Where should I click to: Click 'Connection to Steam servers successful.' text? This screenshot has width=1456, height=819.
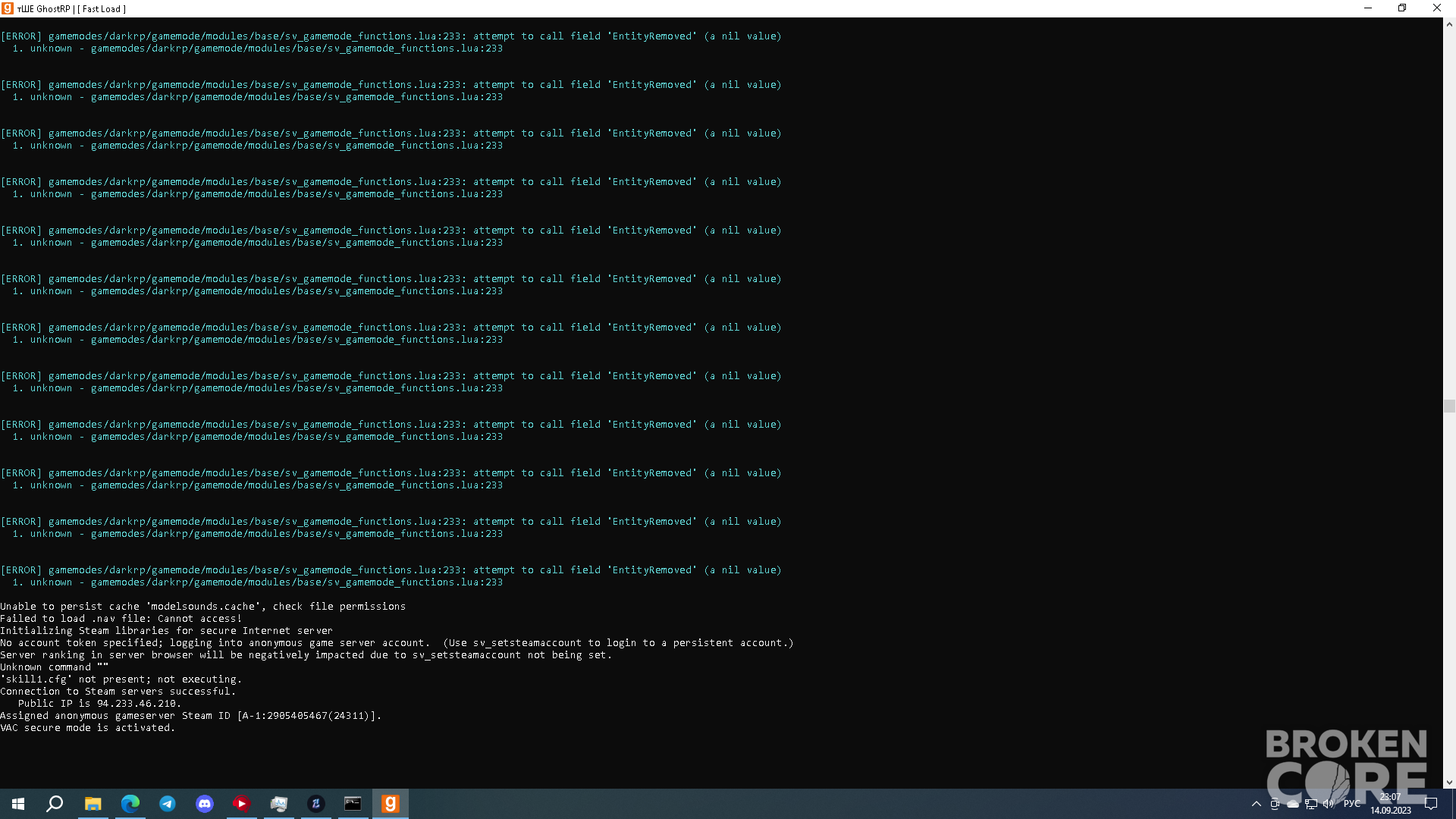click(118, 692)
